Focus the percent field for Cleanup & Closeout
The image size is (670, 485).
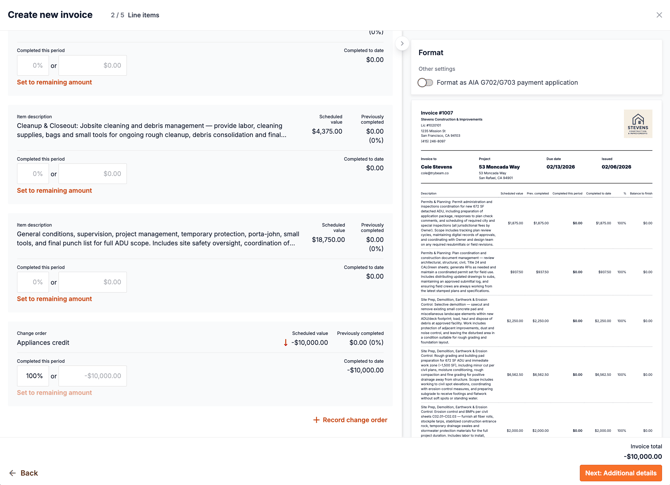32,174
